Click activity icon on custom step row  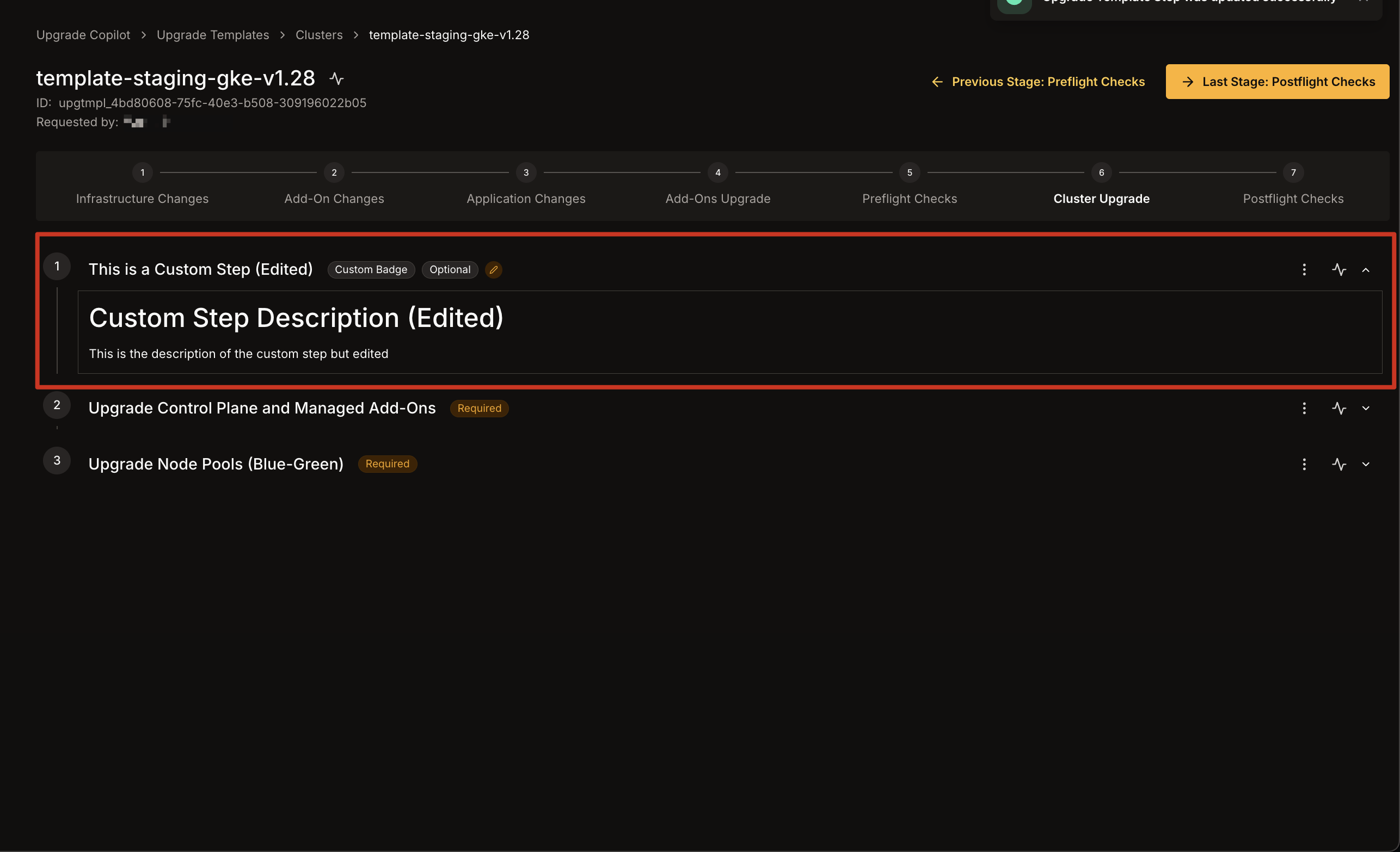1338,270
